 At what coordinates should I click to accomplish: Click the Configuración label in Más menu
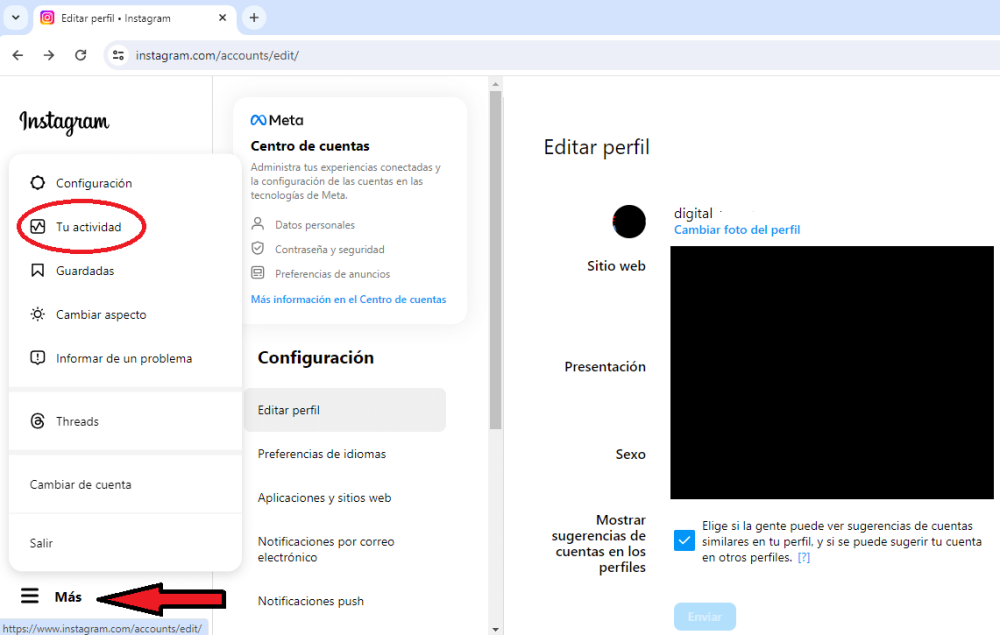pyautogui.click(x=94, y=183)
